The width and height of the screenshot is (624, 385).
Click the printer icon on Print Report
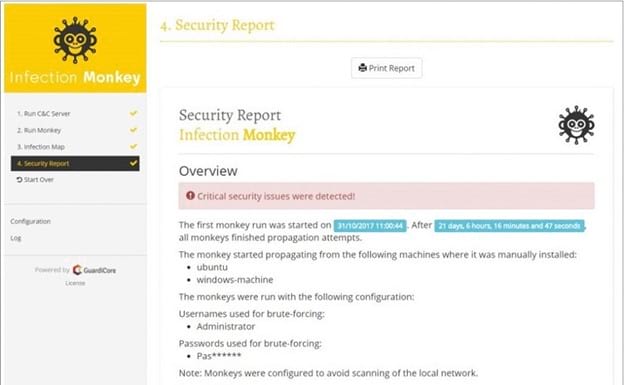click(x=363, y=68)
